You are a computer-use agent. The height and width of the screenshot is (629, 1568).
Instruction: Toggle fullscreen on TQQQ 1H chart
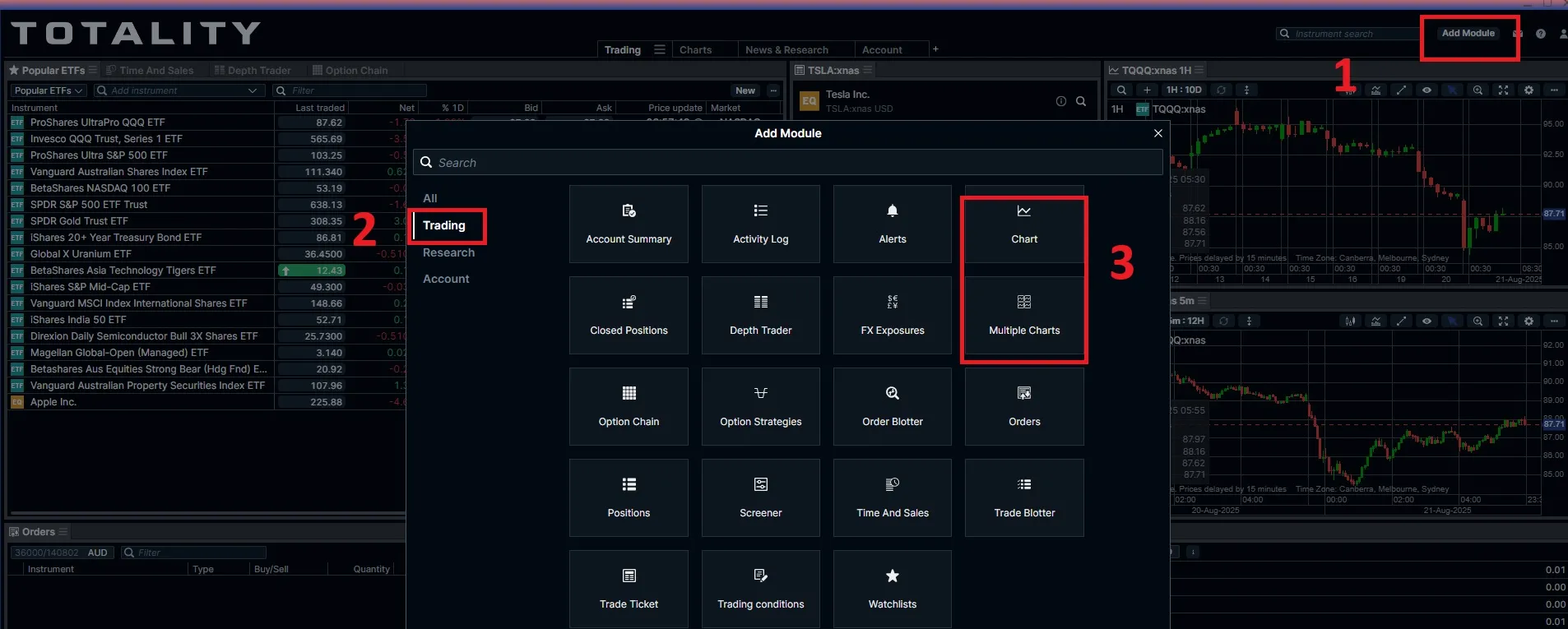click(x=1503, y=90)
